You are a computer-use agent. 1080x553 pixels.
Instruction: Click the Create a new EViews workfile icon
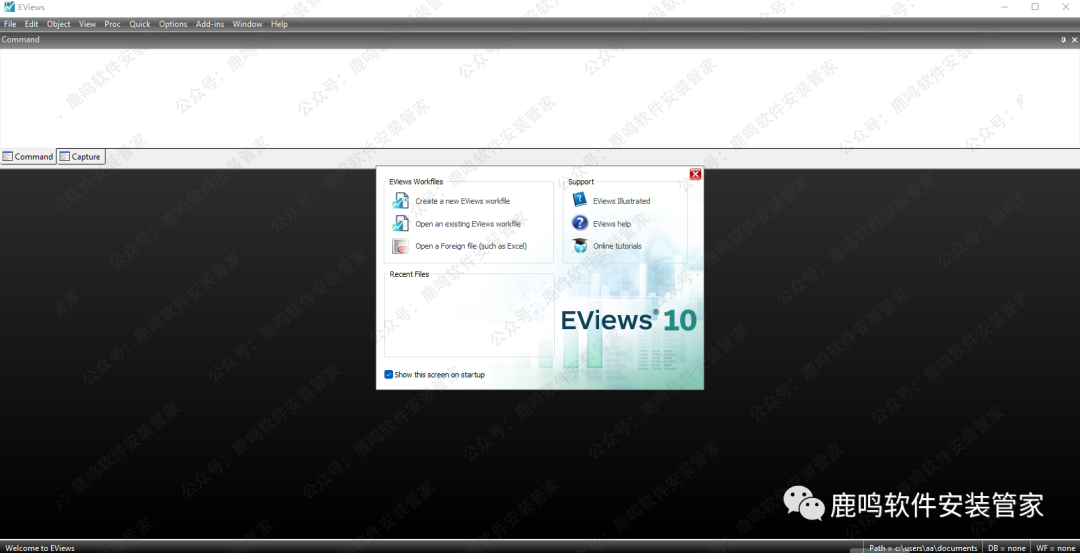(400, 201)
